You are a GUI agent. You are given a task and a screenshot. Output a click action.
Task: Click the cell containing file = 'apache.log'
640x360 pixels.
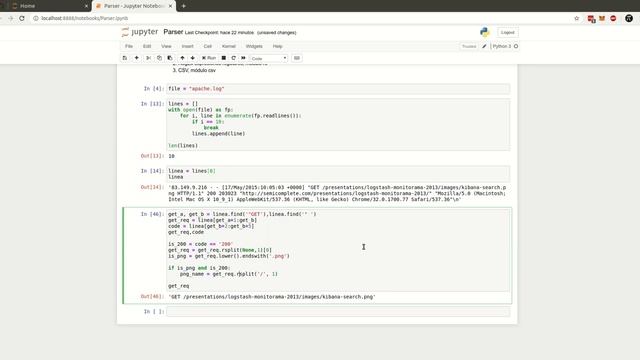(338, 89)
